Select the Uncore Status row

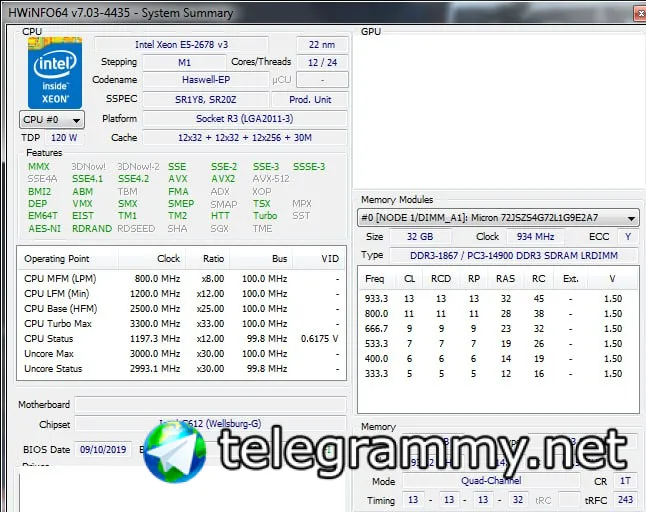click(182, 369)
